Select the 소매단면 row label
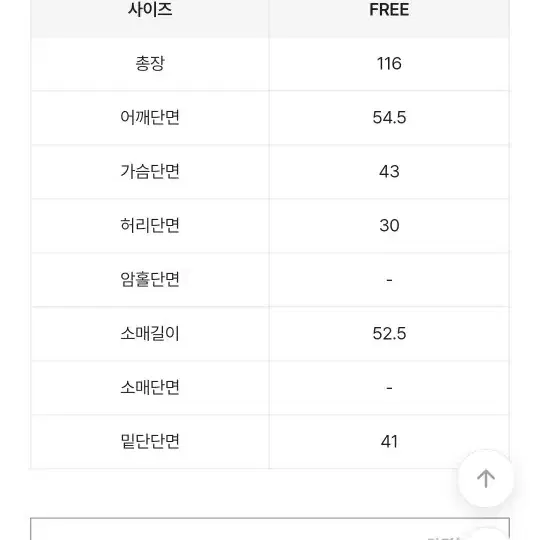 (150, 387)
